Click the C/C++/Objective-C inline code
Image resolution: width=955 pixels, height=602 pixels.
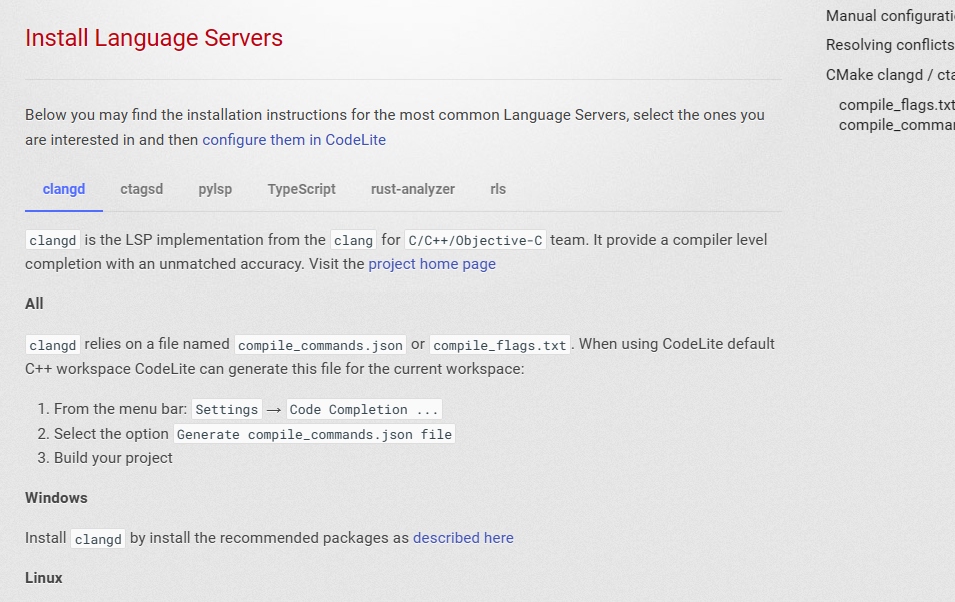(475, 240)
